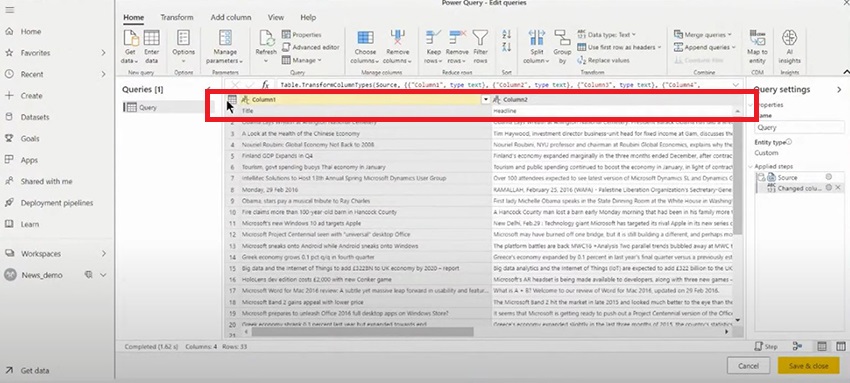This screenshot has width=850, height=383.
Task: Open the Advanced editor
Action: coord(311,47)
